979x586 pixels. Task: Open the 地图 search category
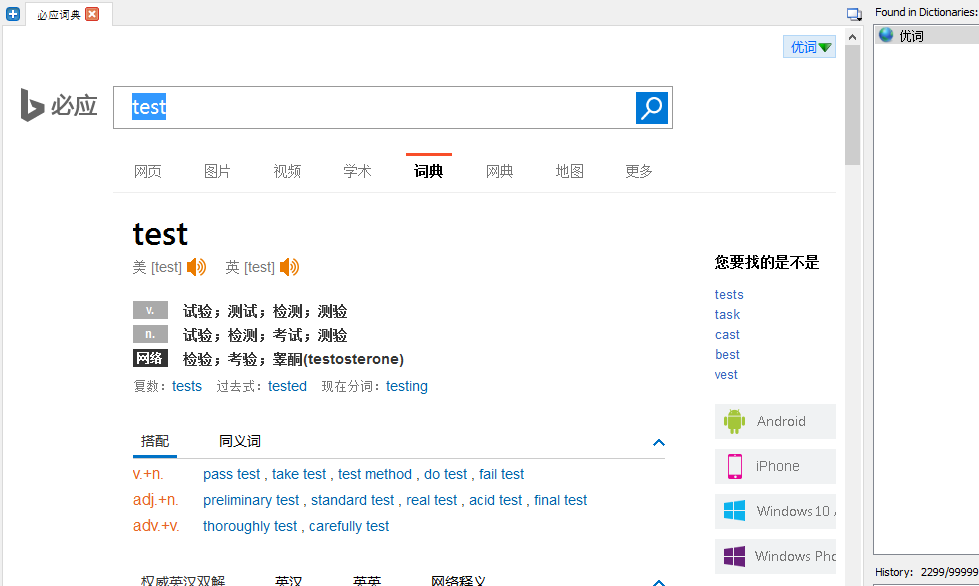tap(569, 171)
